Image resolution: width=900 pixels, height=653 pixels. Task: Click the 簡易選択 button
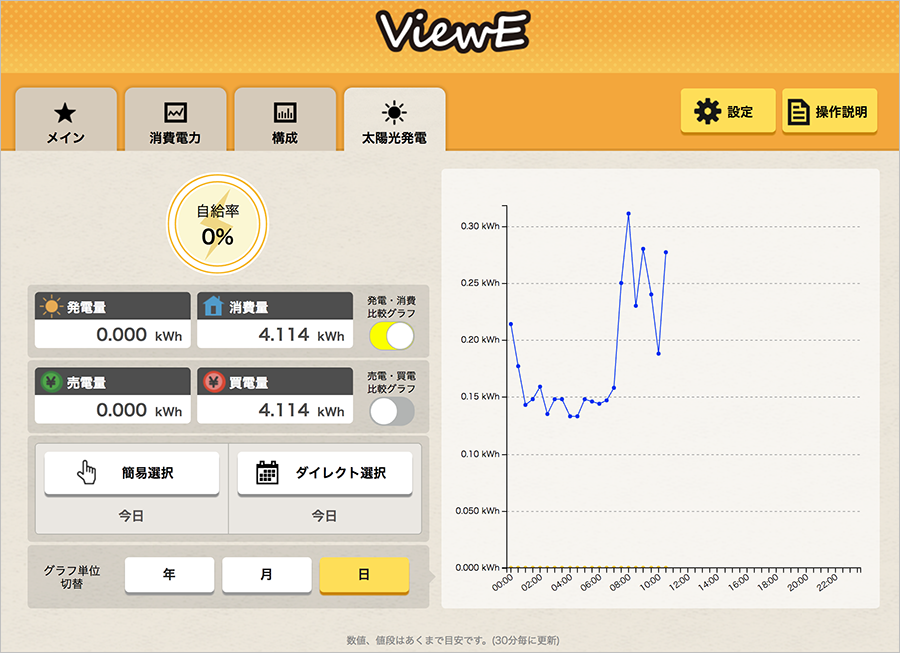coord(132,473)
